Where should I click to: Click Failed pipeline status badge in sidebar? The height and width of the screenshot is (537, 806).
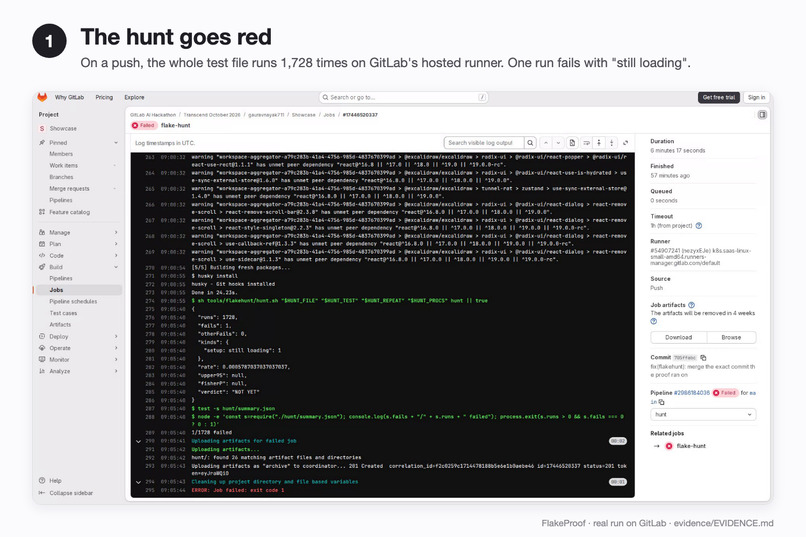pyautogui.click(x=725, y=393)
